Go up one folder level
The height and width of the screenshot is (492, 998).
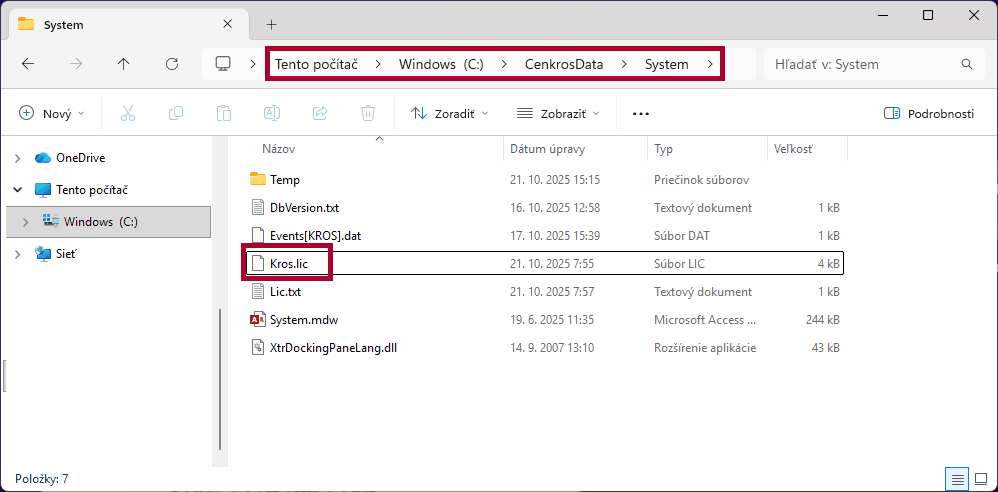coord(124,64)
